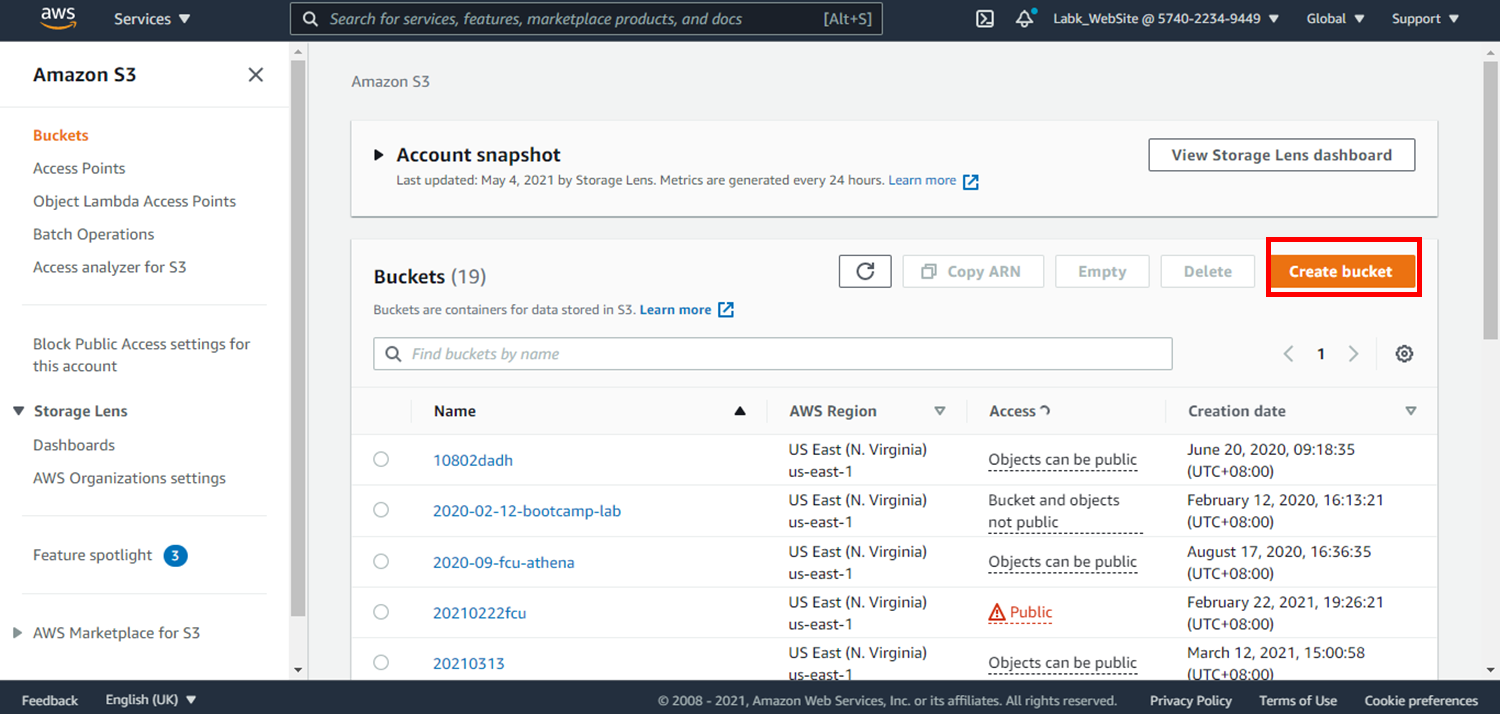Select the 10802dadh bucket radio button

(x=381, y=459)
